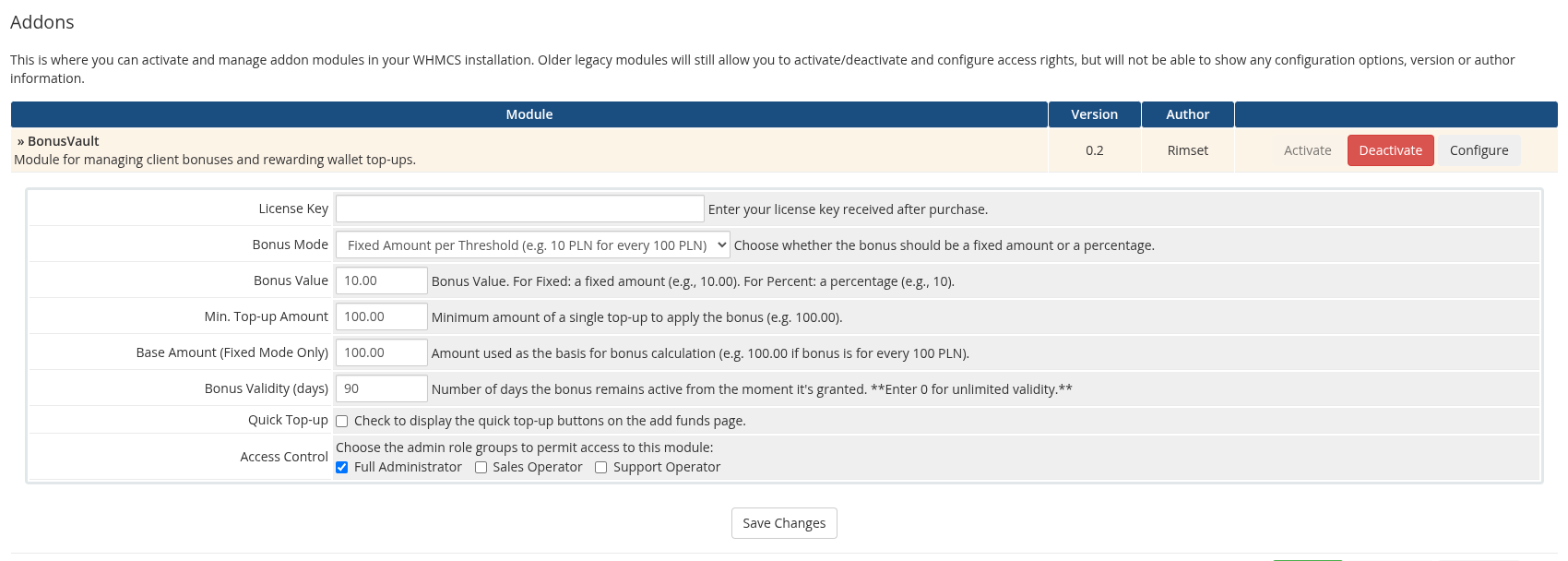Click the Version column header
This screenshot has height=561, width=1568.
[x=1094, y=114]
